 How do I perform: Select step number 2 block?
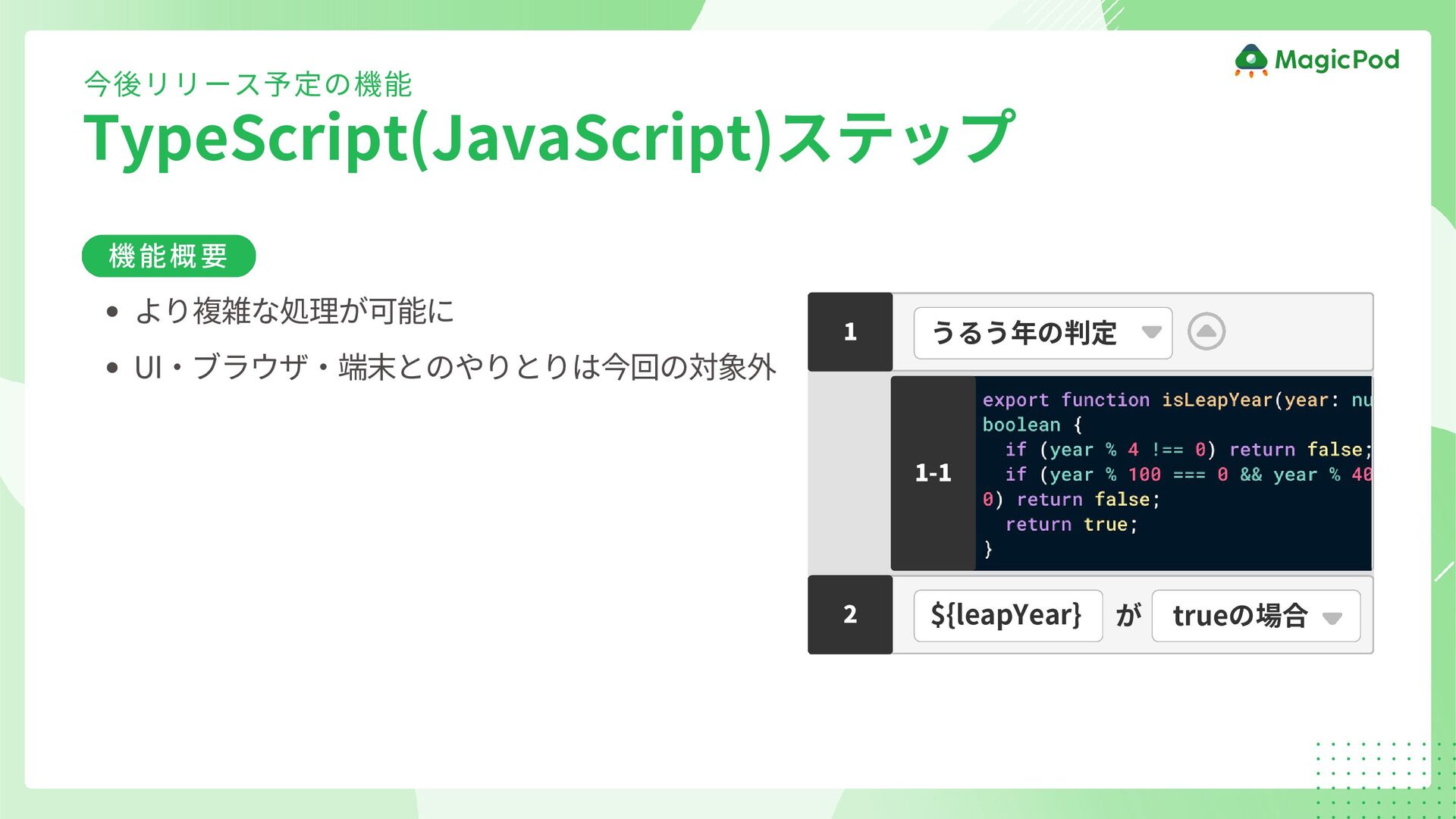coord(850,614)
